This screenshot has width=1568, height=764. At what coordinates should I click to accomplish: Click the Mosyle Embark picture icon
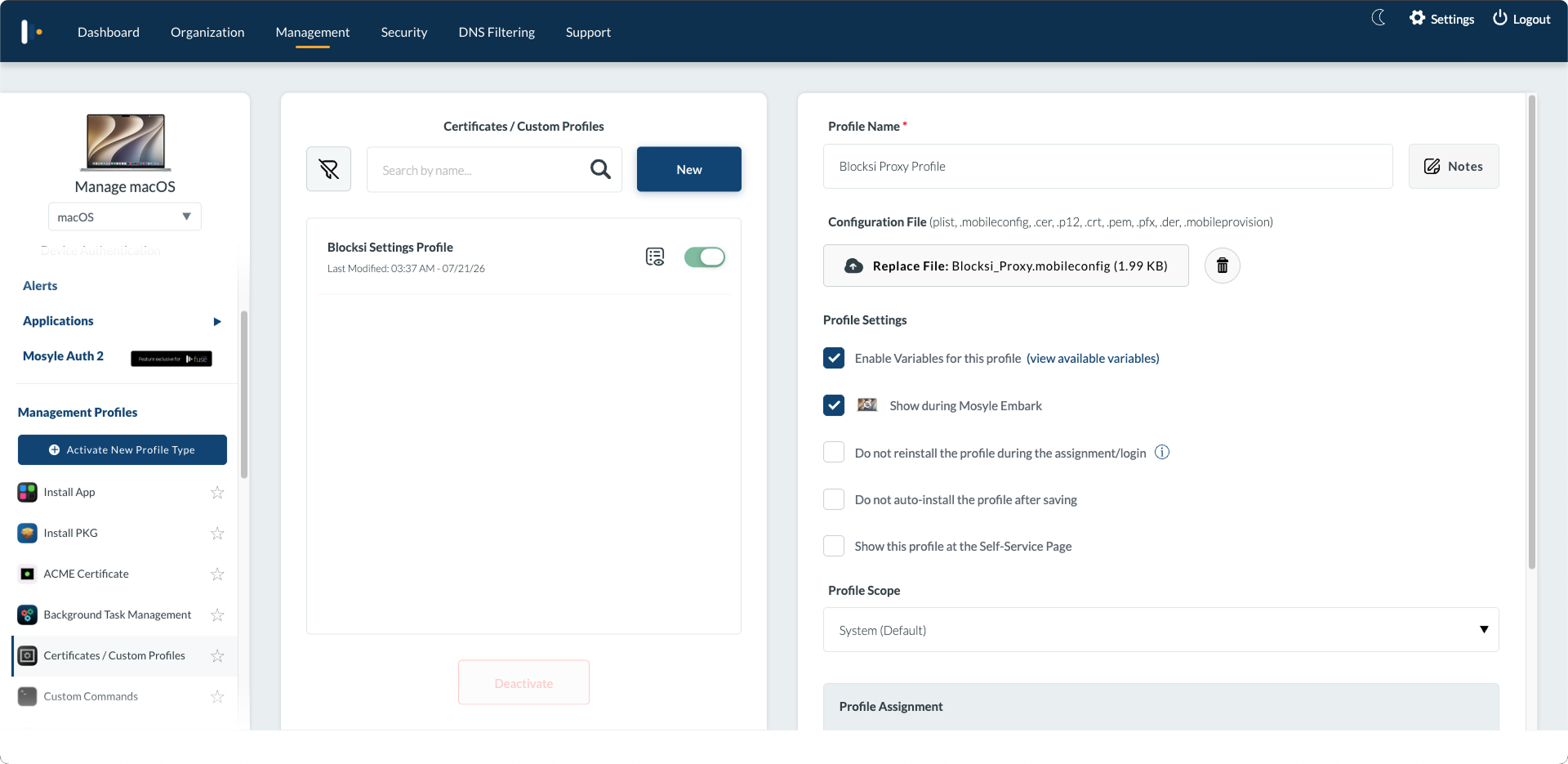867,405
